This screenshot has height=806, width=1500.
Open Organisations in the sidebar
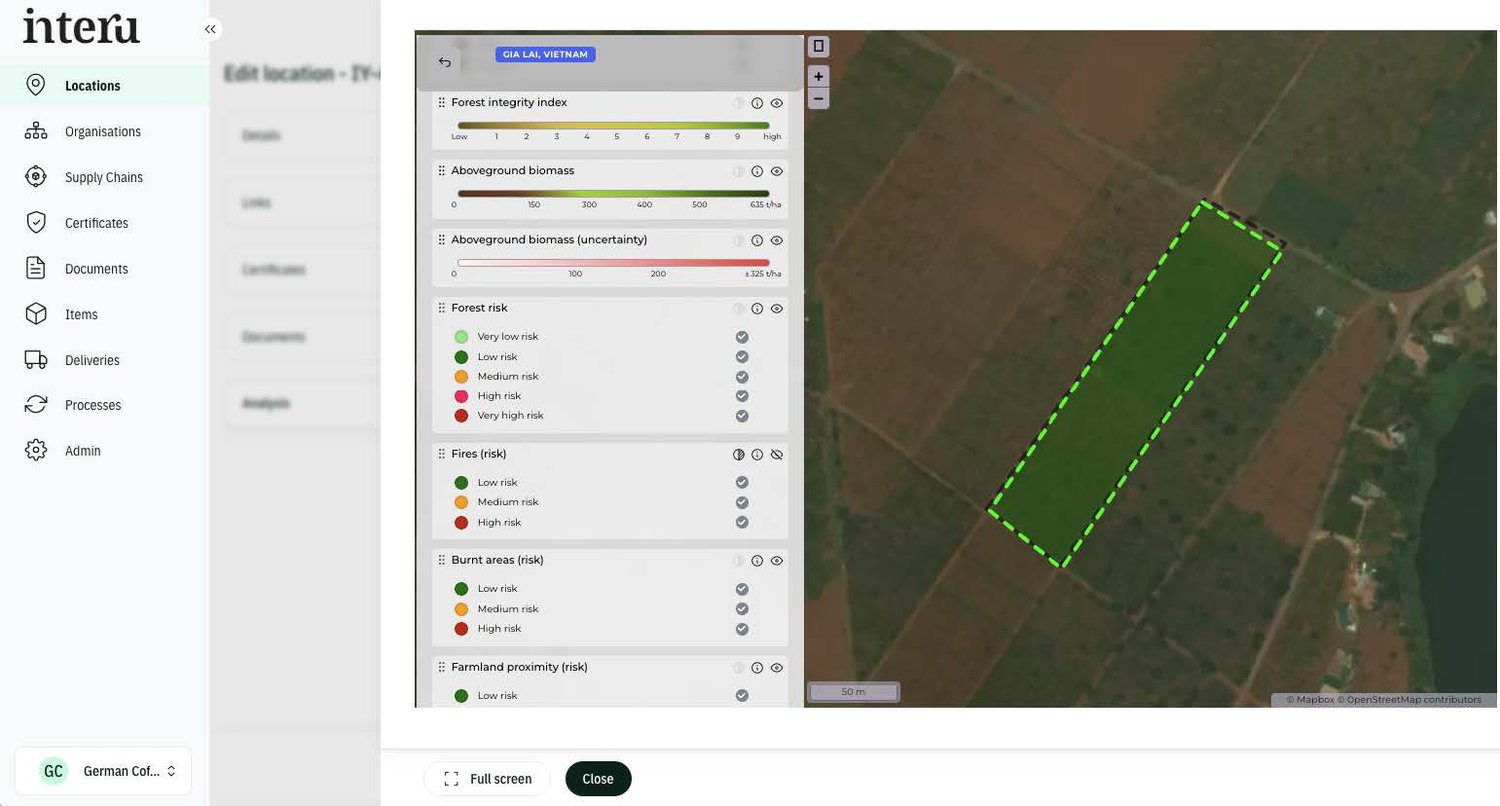click(x=104, y=131)
